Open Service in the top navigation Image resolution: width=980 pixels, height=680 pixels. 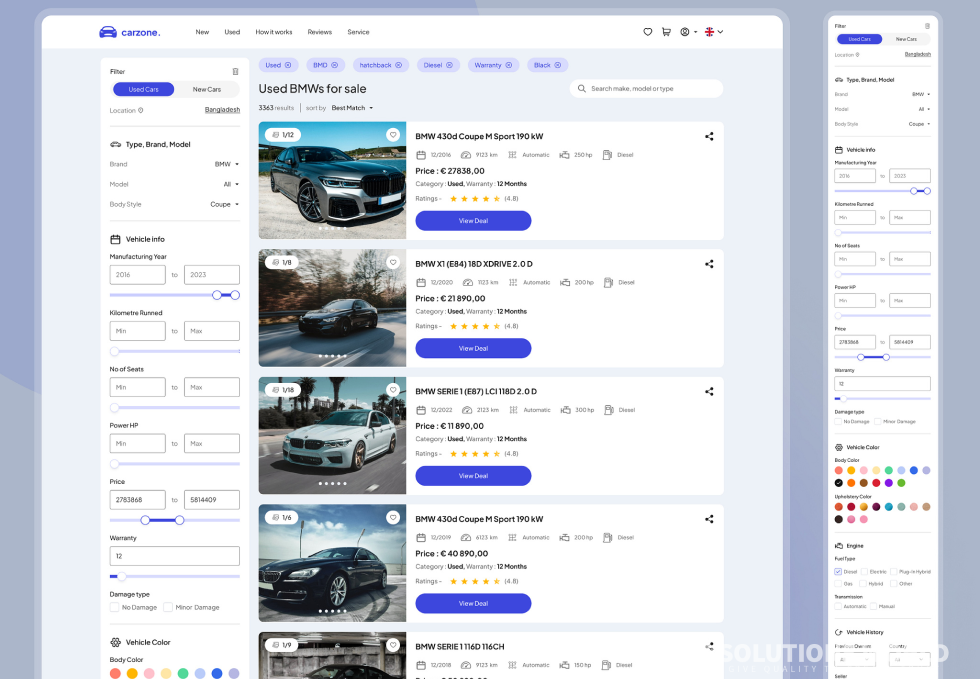pyautogui.click(x=358, y=32)
